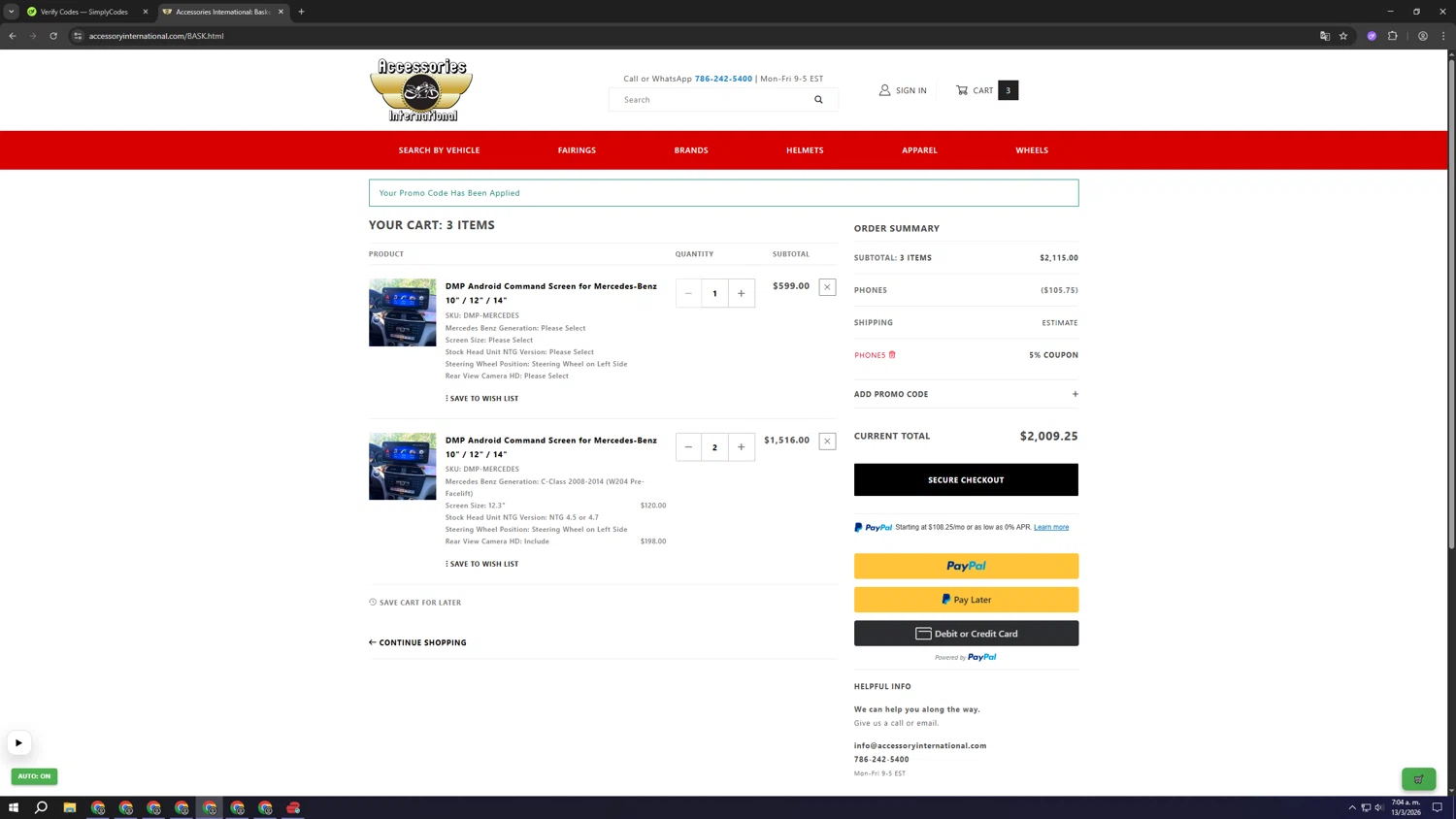Click the search magnifier icon in the site header
This screenshot has width=1456, height=819.
click(x=818, y=99)
